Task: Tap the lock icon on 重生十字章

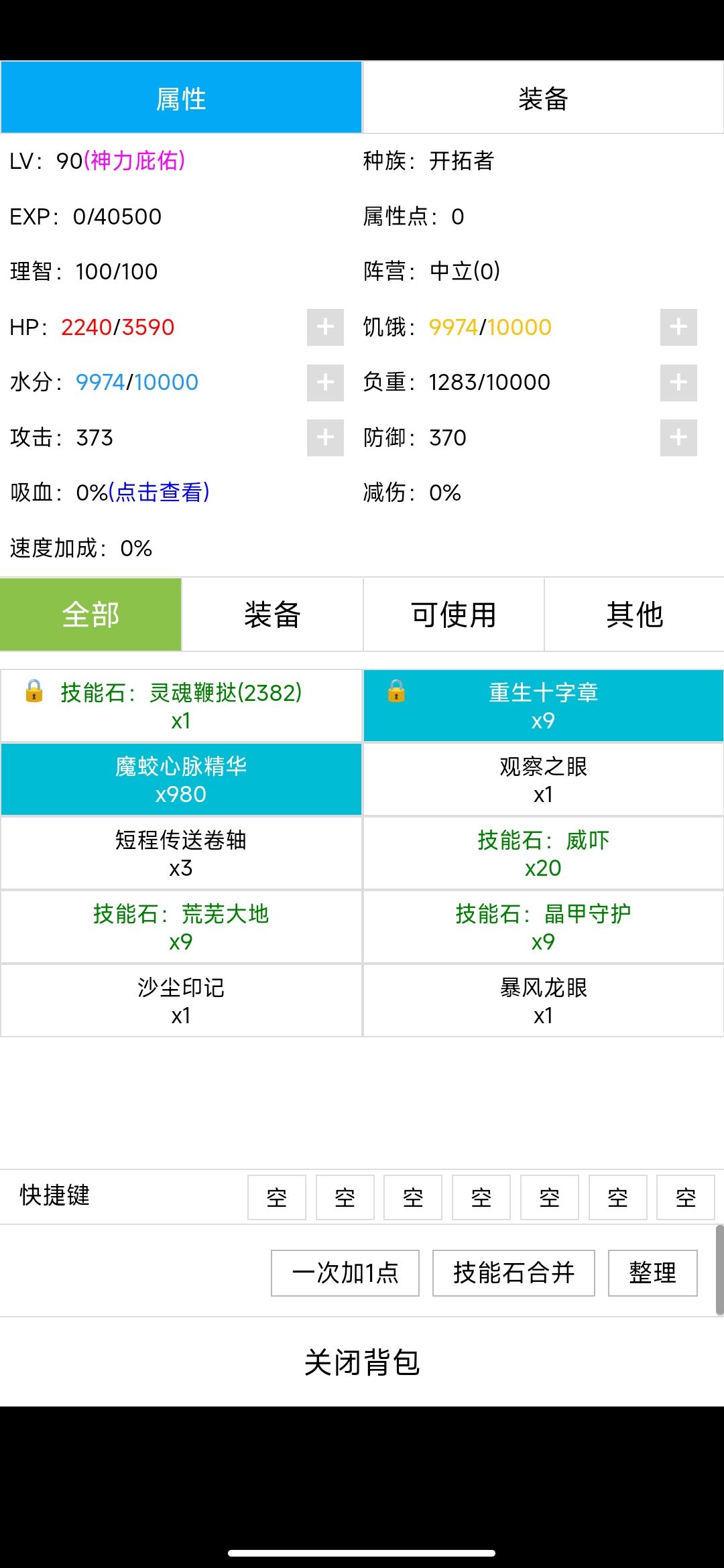Action: [x=396, y=691]
